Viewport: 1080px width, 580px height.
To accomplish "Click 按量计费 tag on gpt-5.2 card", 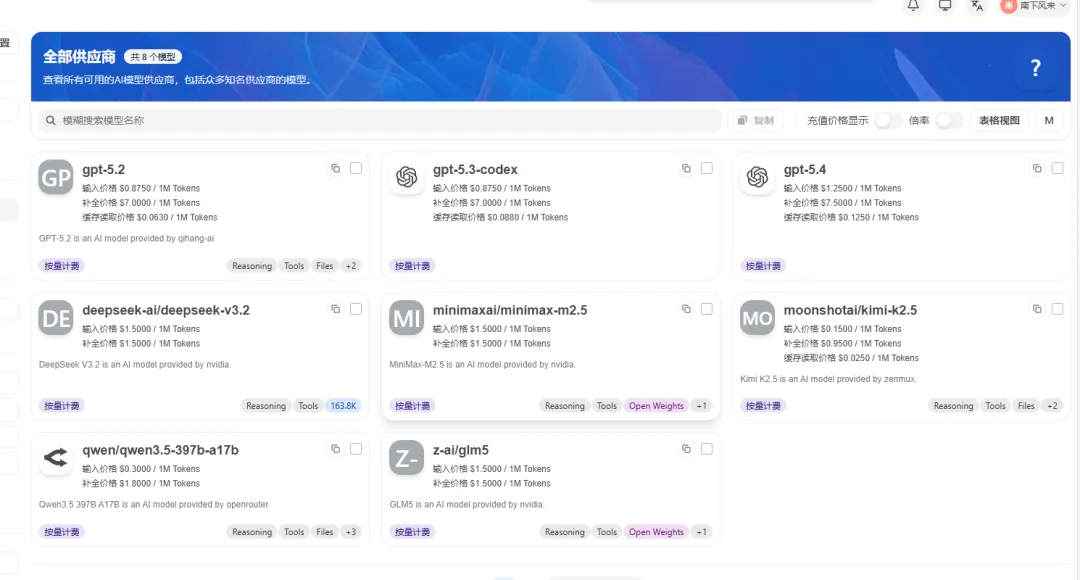I will click(x=62, y=265).
